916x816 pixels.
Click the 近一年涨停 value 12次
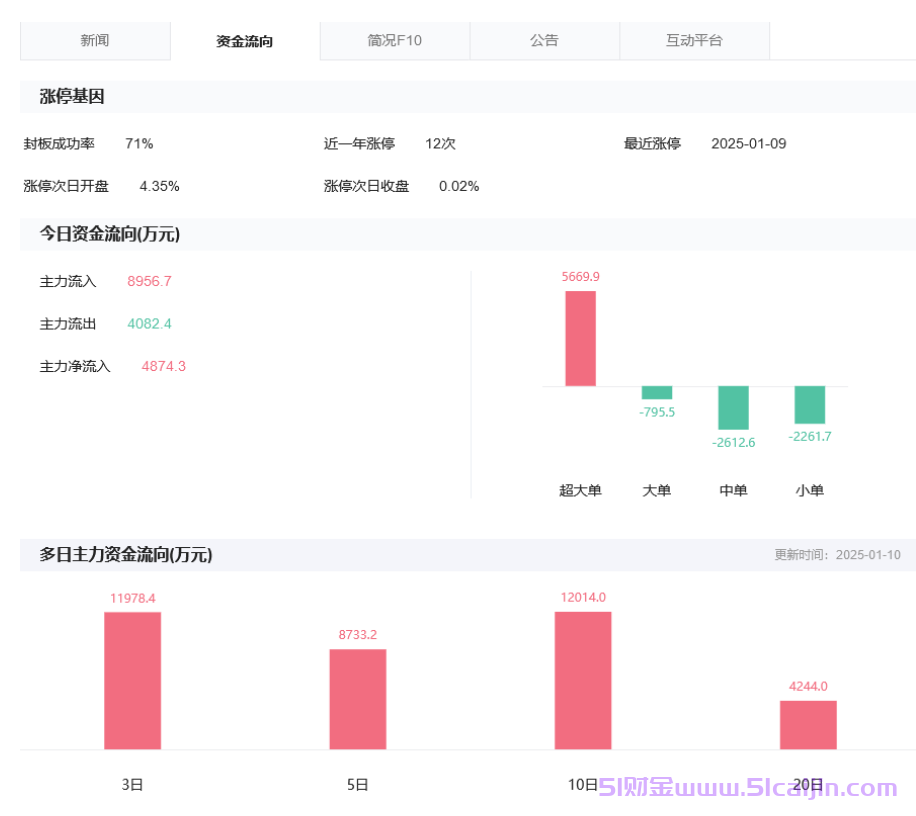click(x=440, y=144)
